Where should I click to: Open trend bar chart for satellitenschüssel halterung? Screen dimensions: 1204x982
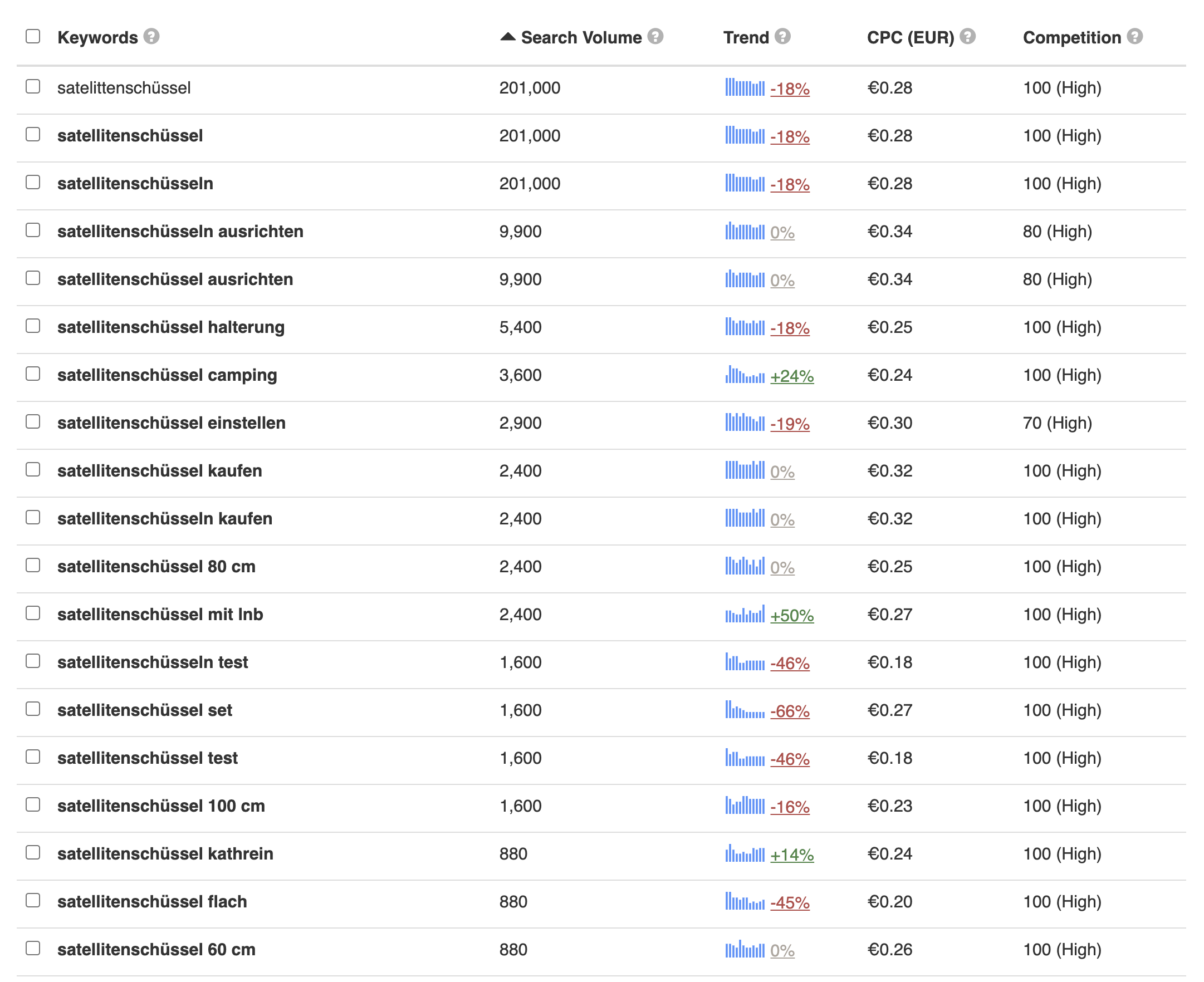[745, 327]
